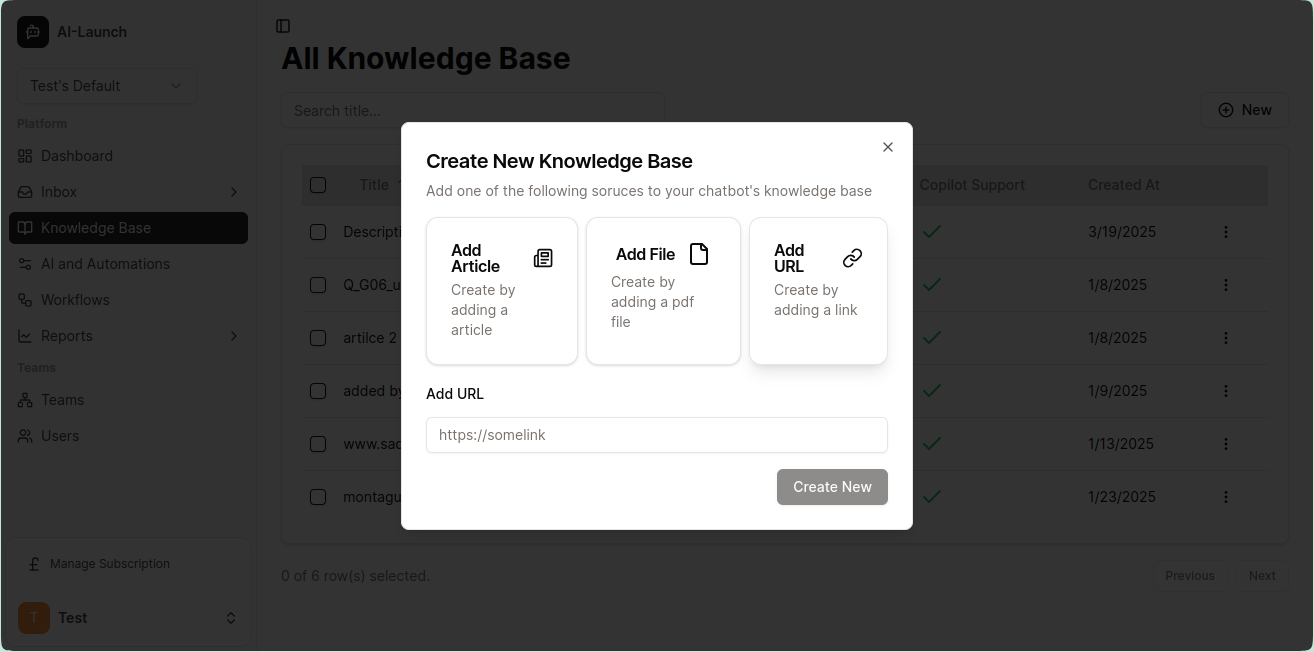1314x652 pixels.
Task: Check the artilce 2 row checkbox
Action: tap(318, 338)
